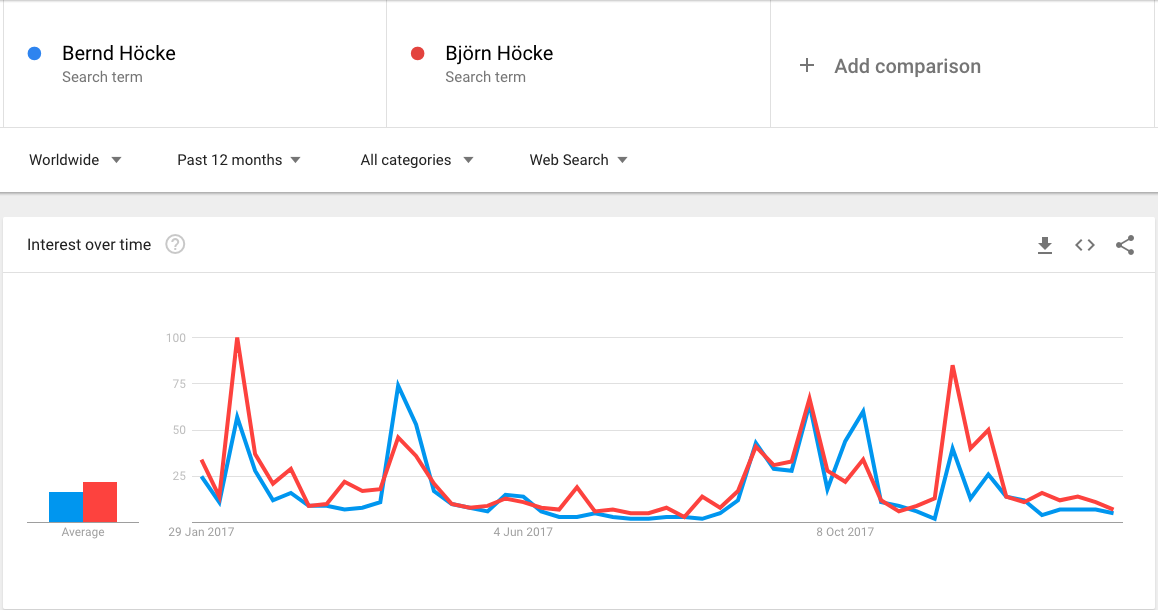Click the Interest over time heading

point(89,244)
